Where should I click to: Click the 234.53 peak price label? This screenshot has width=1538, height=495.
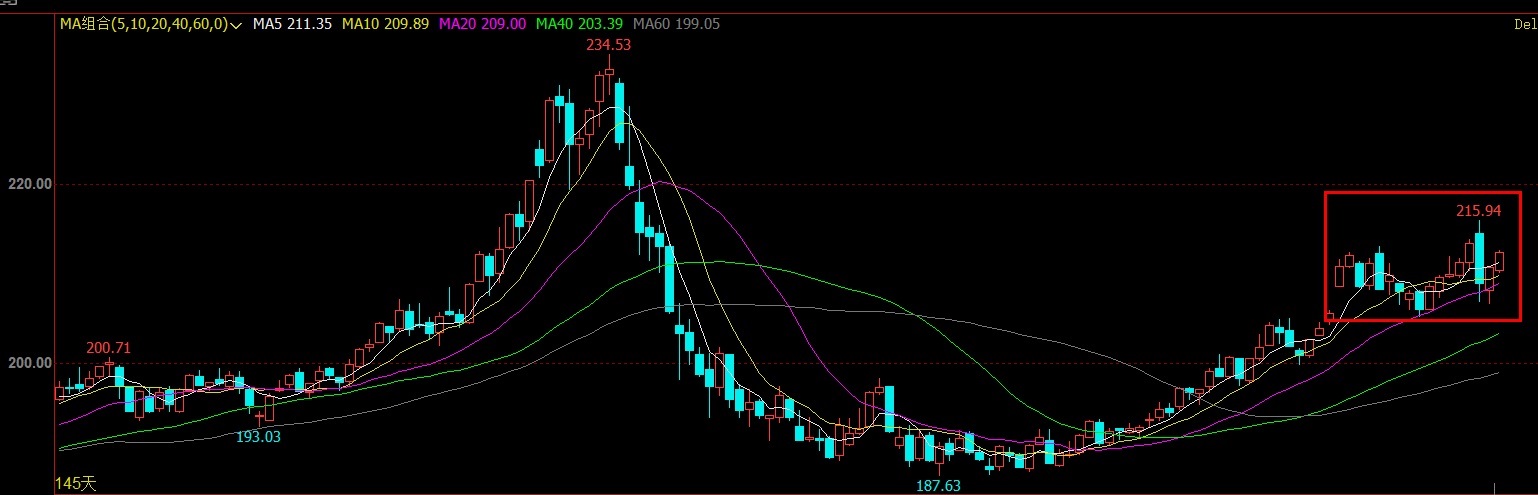point(608,45)
